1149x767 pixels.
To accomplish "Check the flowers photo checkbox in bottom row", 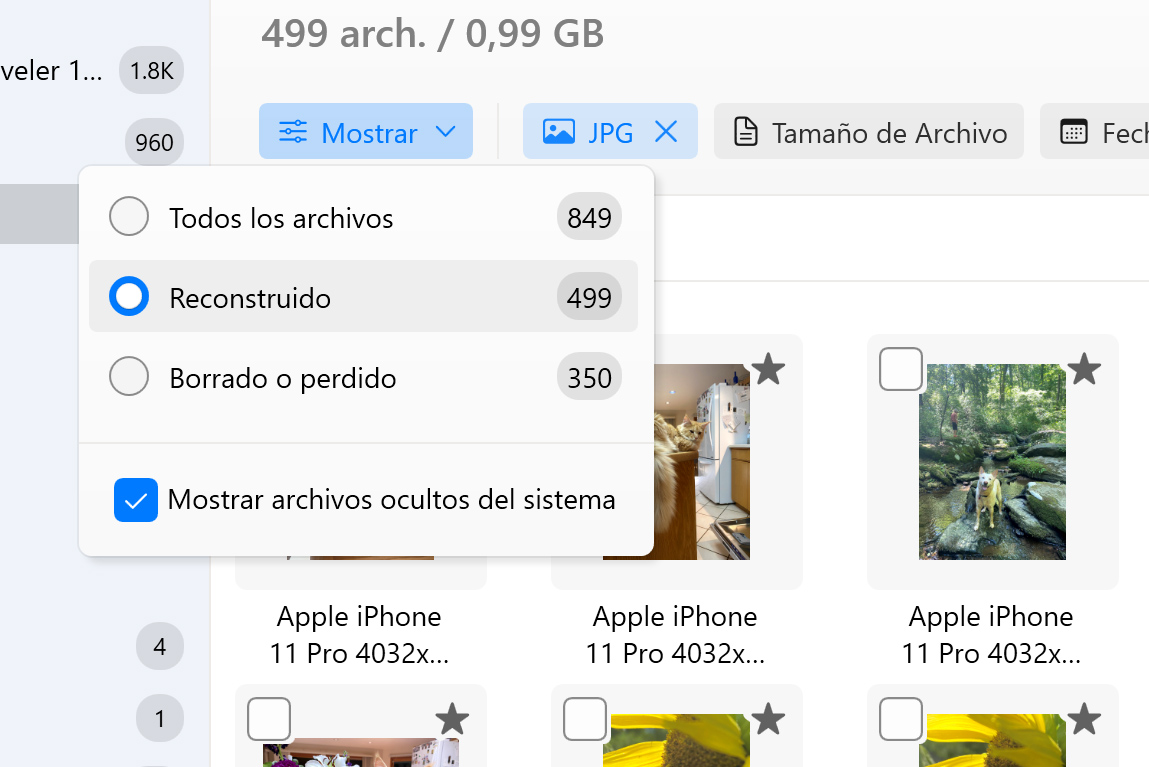I will click(x=269, y=719).
